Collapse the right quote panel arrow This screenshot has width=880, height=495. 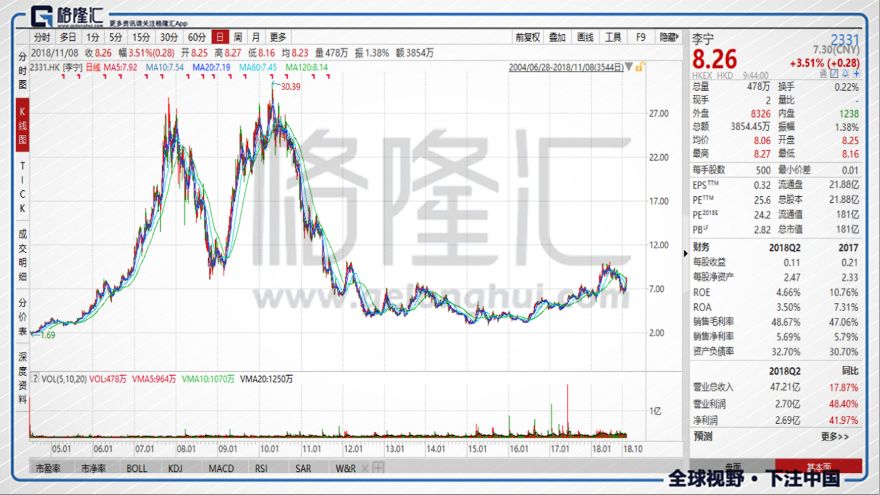(x=686, y=254)
